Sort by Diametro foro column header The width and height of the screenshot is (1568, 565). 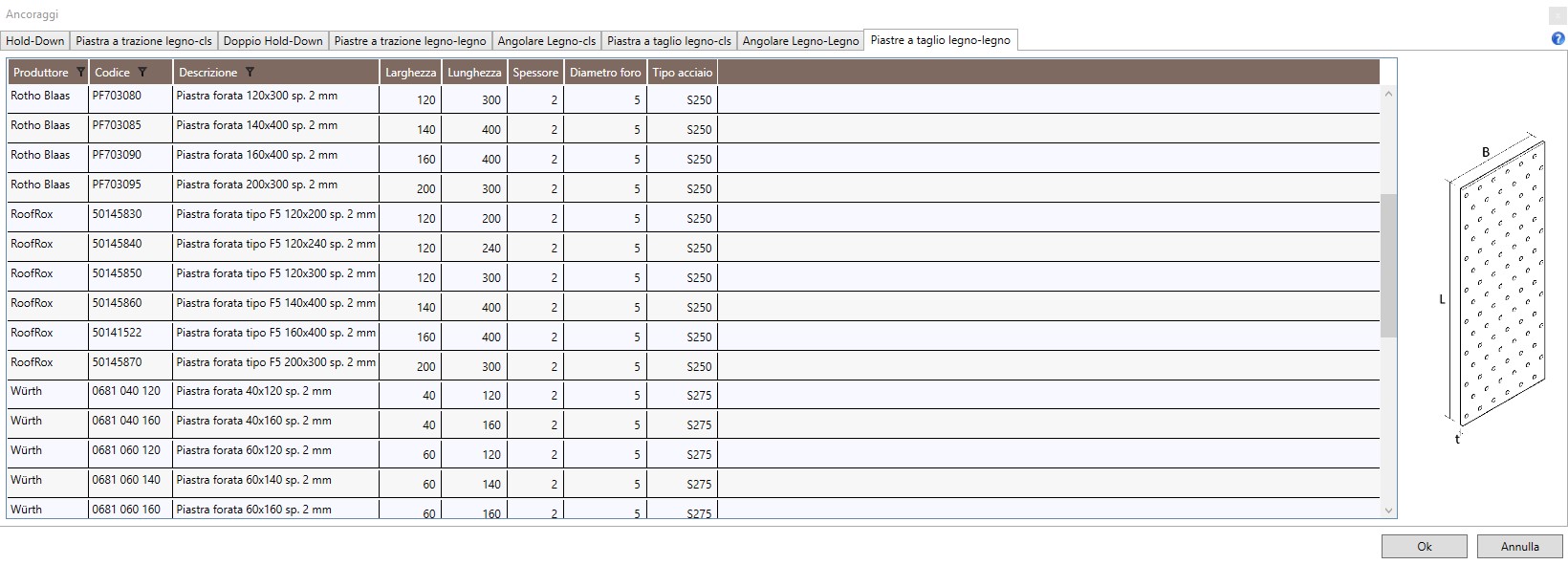click(x=605, y=73)
